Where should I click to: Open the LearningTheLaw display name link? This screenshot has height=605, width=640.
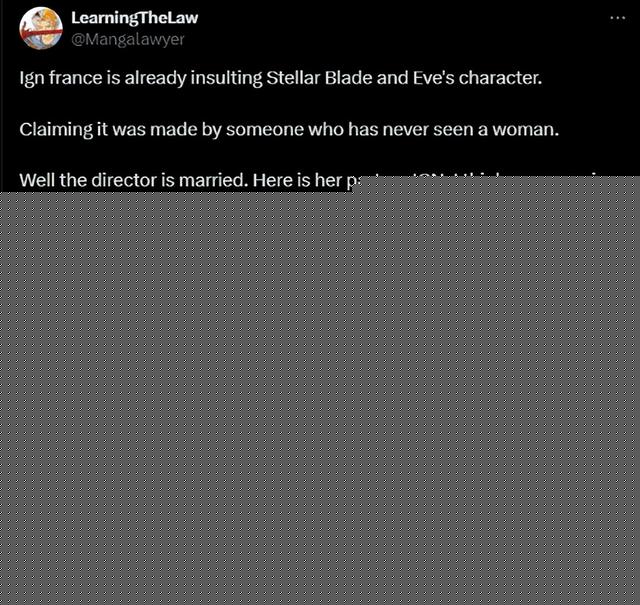coord(134,19)
